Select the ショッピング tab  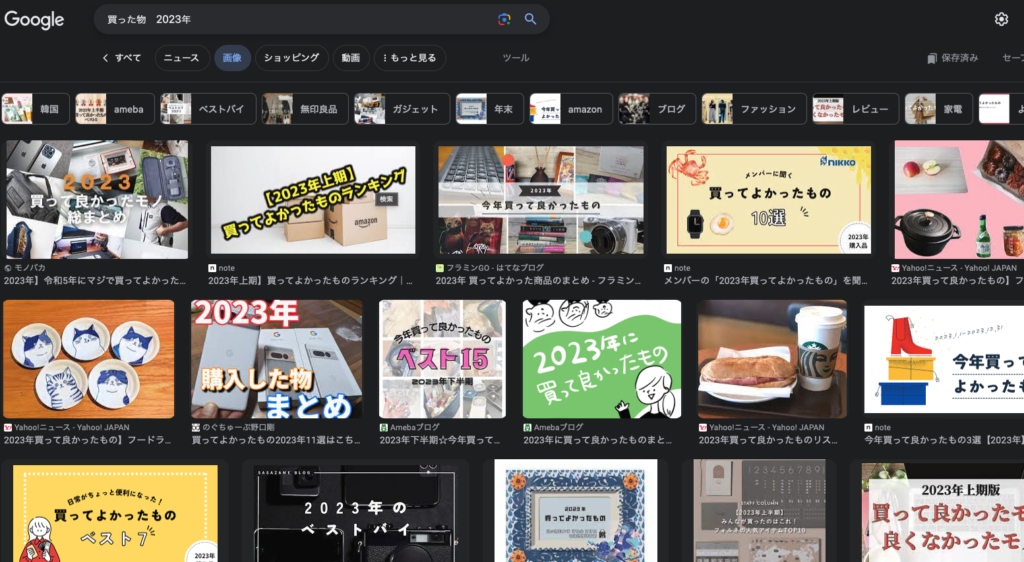tap(291, 58)
